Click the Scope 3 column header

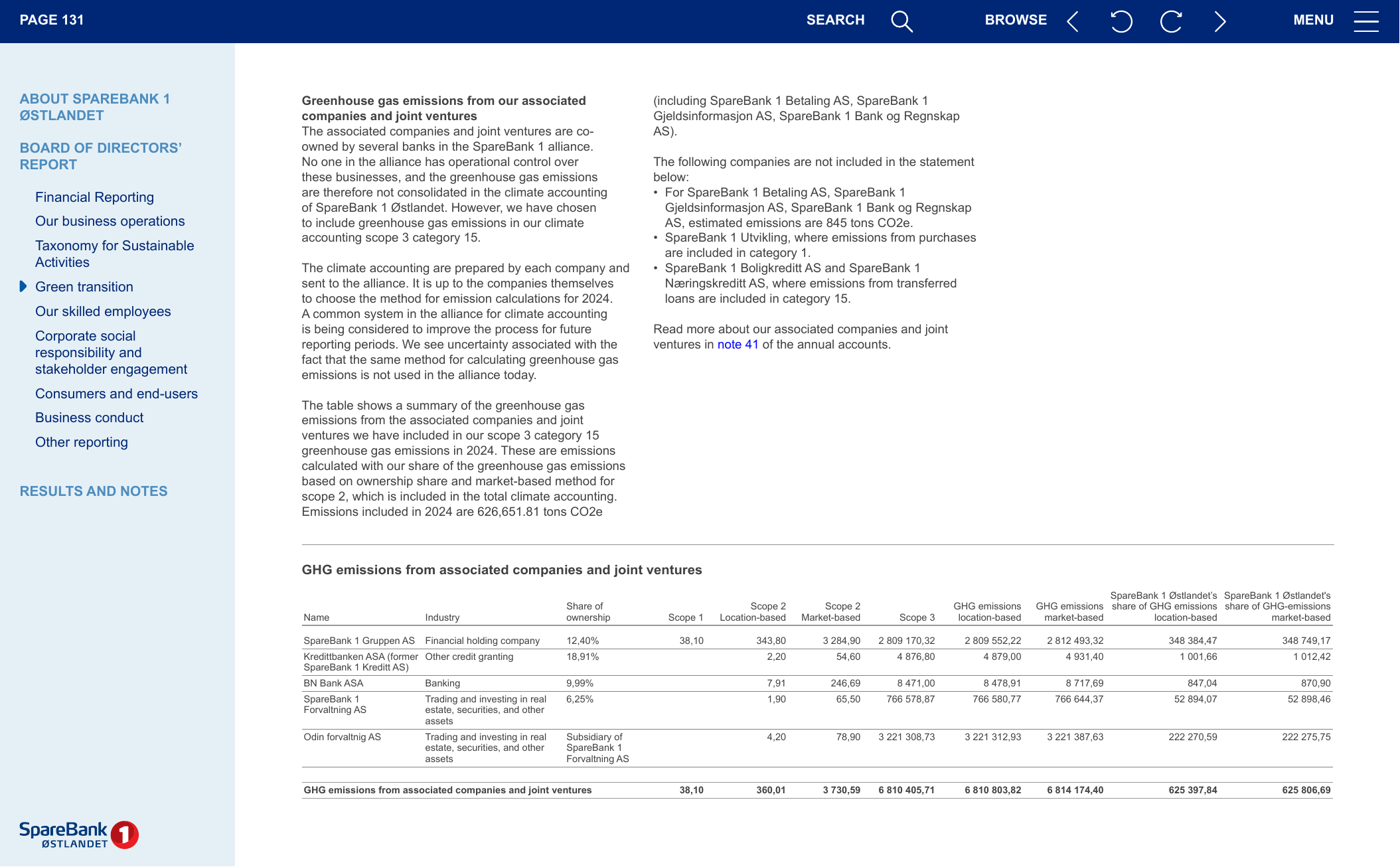[x=917, y=617]
